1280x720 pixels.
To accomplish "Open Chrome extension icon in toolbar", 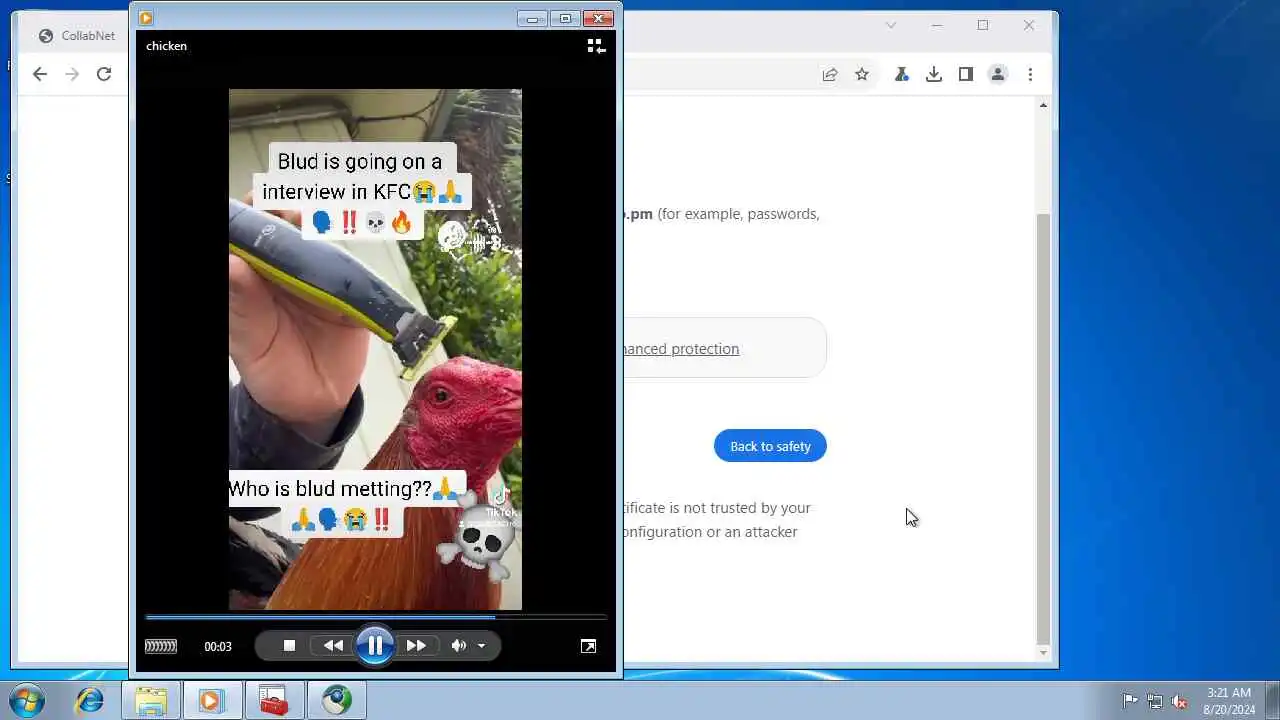I will (902, 74).
